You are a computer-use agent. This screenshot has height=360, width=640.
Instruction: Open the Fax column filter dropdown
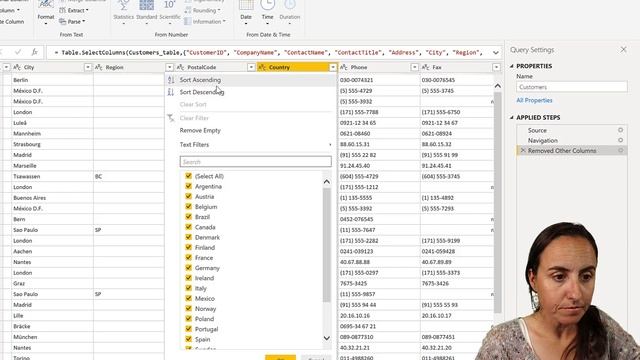coord(496,67)
